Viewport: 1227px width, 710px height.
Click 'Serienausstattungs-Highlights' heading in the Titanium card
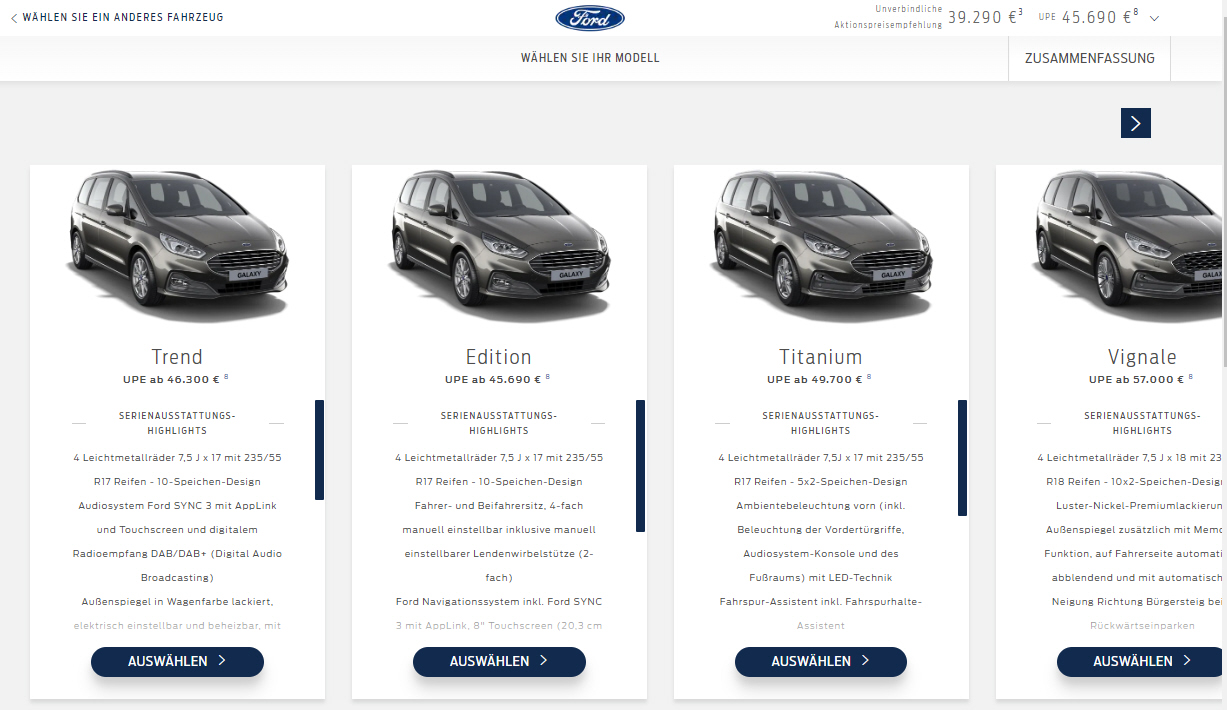pos(821,423)
